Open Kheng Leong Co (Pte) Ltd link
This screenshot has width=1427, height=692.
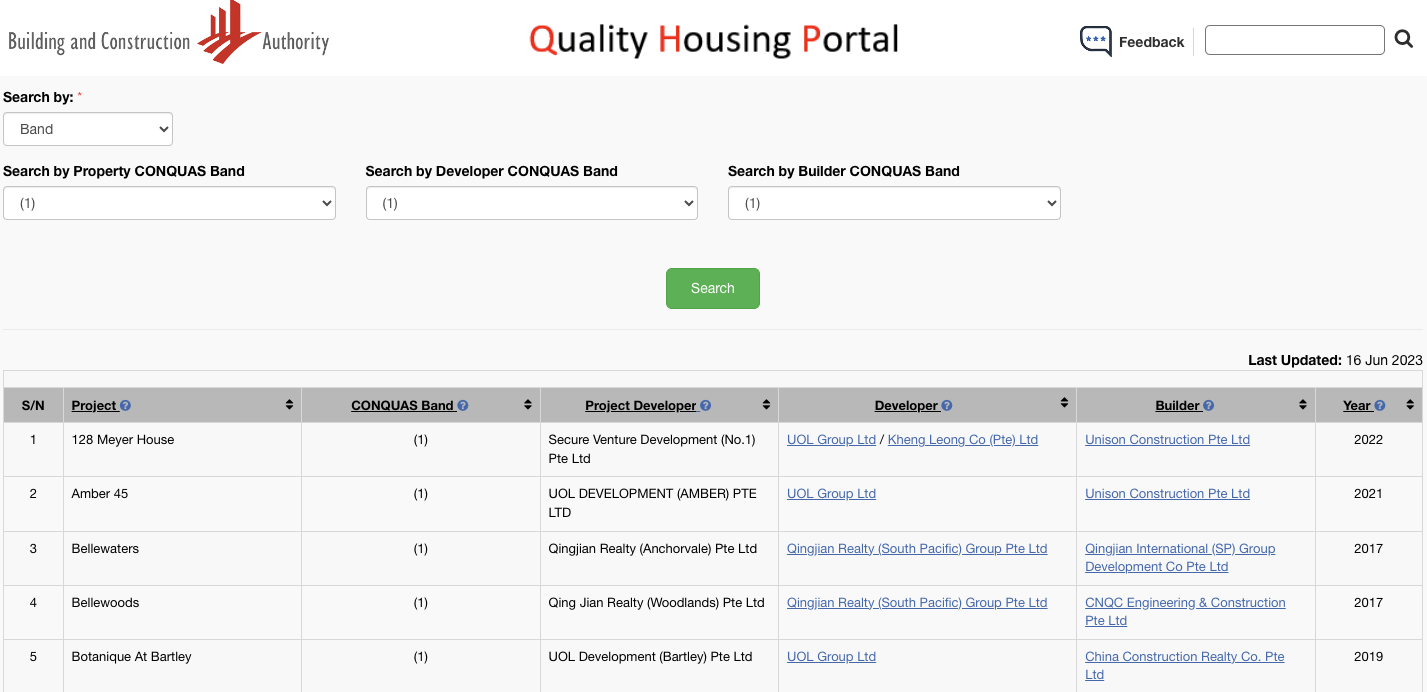[963, 440]
